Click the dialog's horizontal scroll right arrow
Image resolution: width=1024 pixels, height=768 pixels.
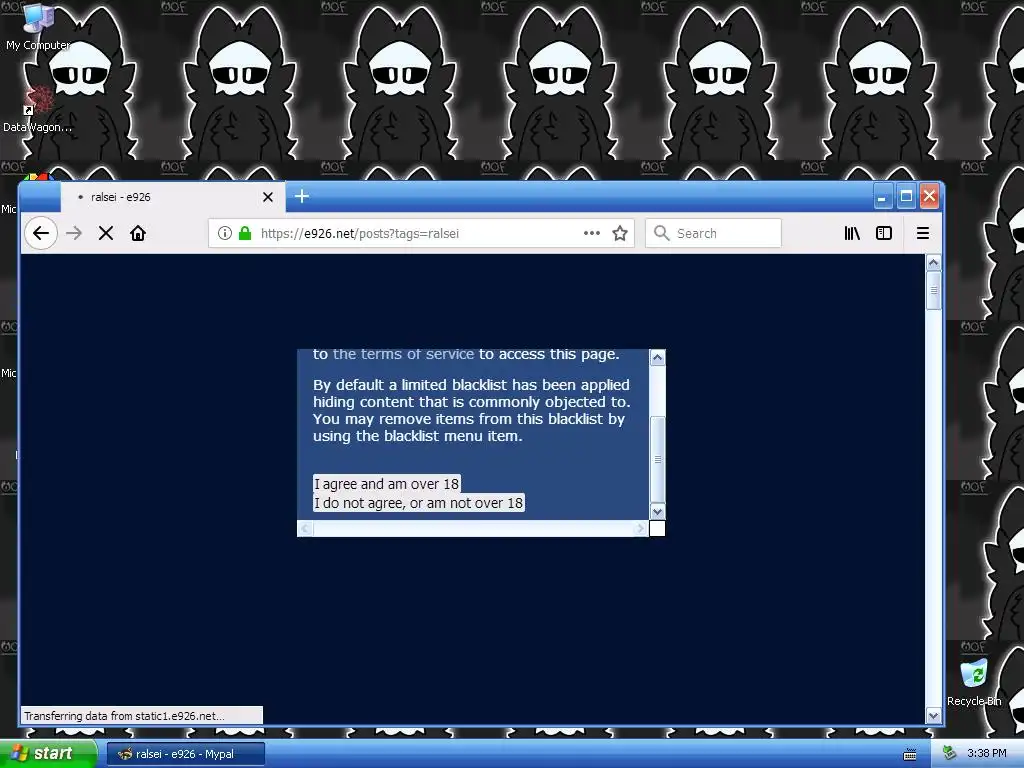point(641,528)
